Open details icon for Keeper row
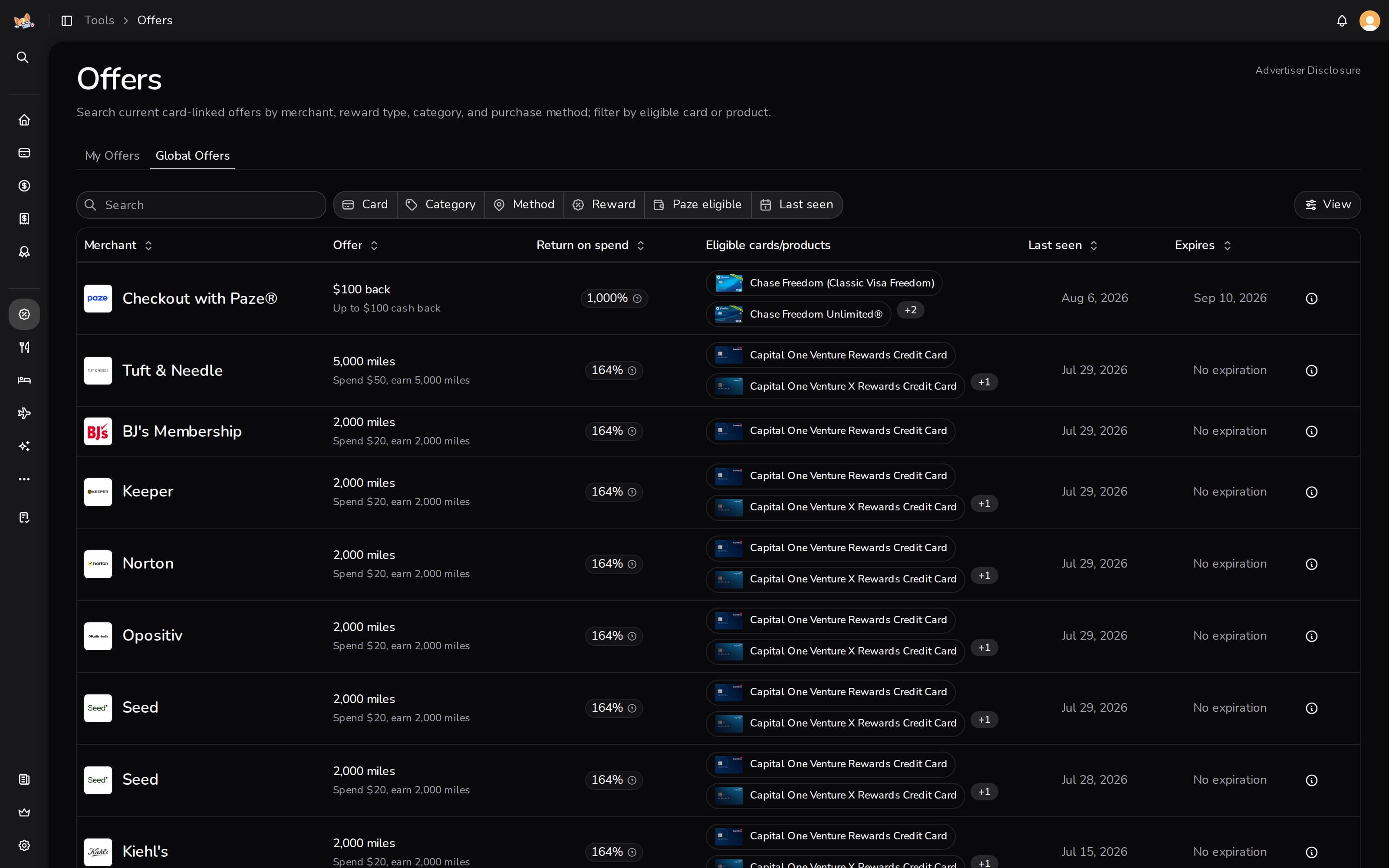1389x868 pixels. click(1311, 493)
